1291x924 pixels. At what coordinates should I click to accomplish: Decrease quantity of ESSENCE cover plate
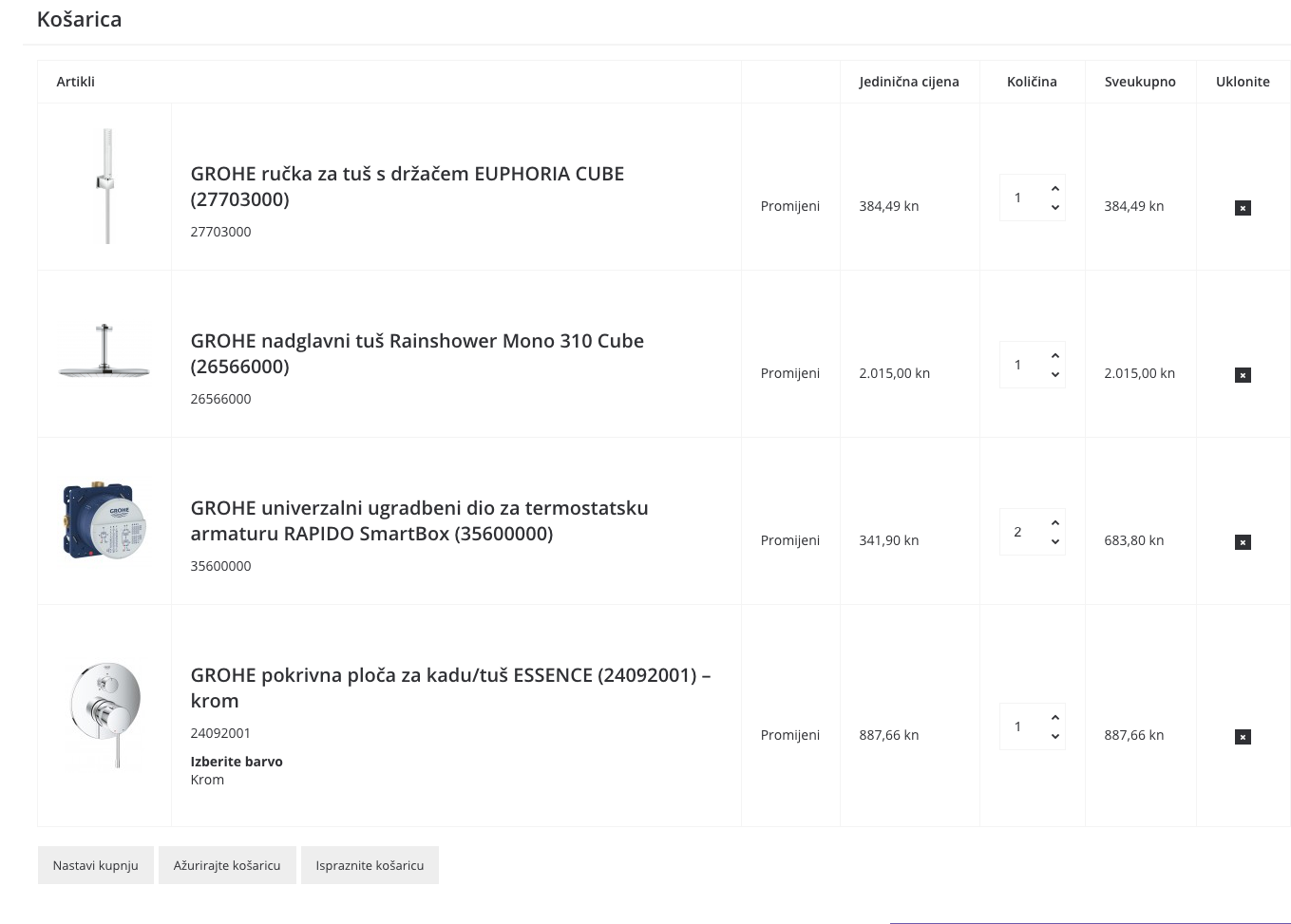point(1054,736)
